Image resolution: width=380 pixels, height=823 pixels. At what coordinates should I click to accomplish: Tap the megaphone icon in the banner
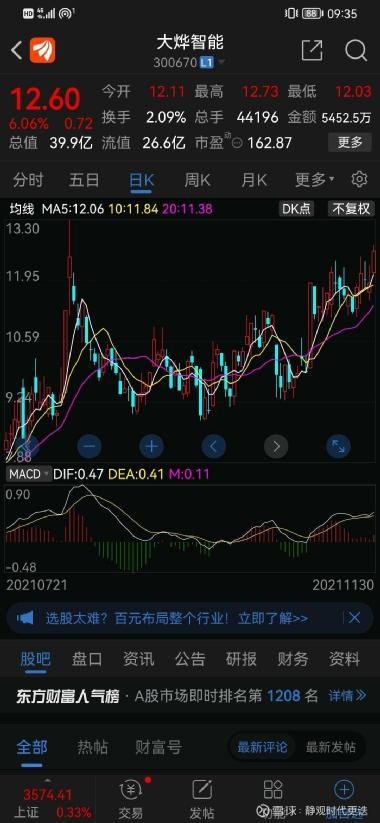coord(25,618)
